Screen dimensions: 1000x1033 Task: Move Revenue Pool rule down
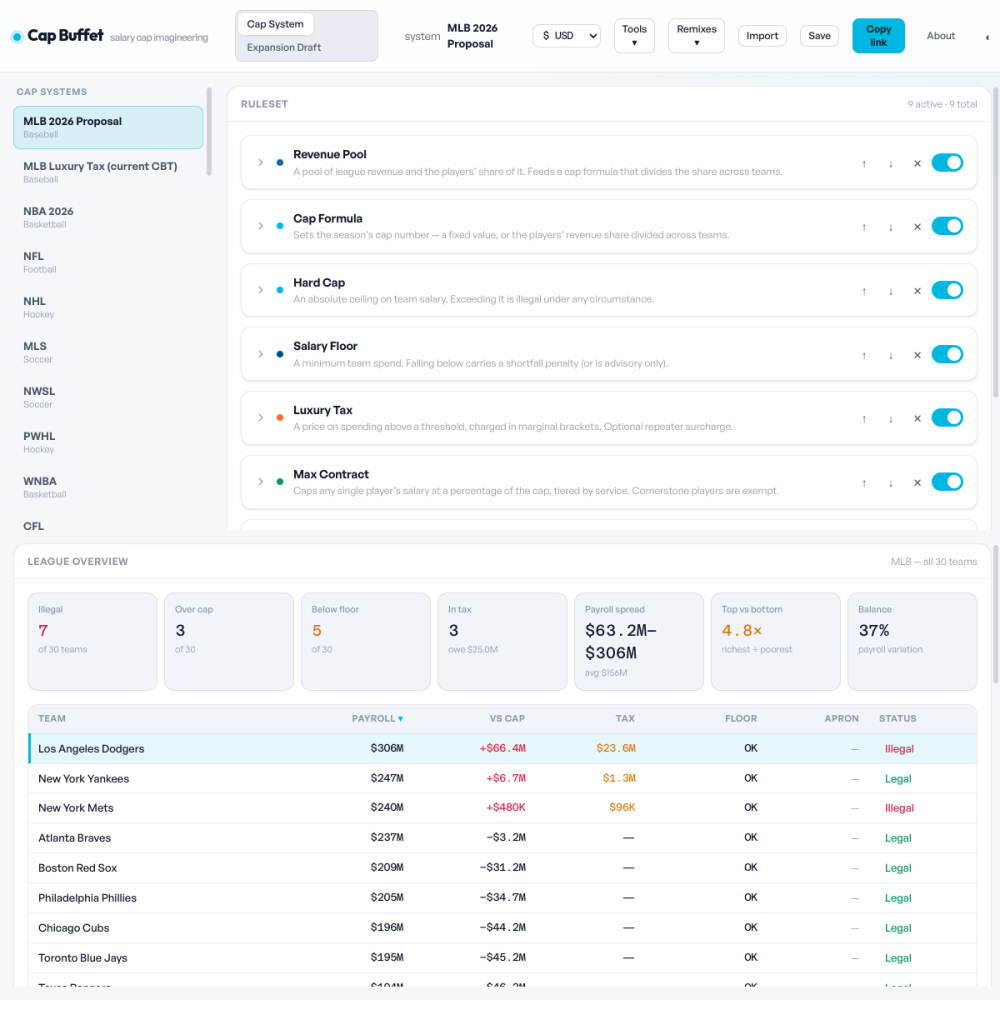tap(891, 163)
